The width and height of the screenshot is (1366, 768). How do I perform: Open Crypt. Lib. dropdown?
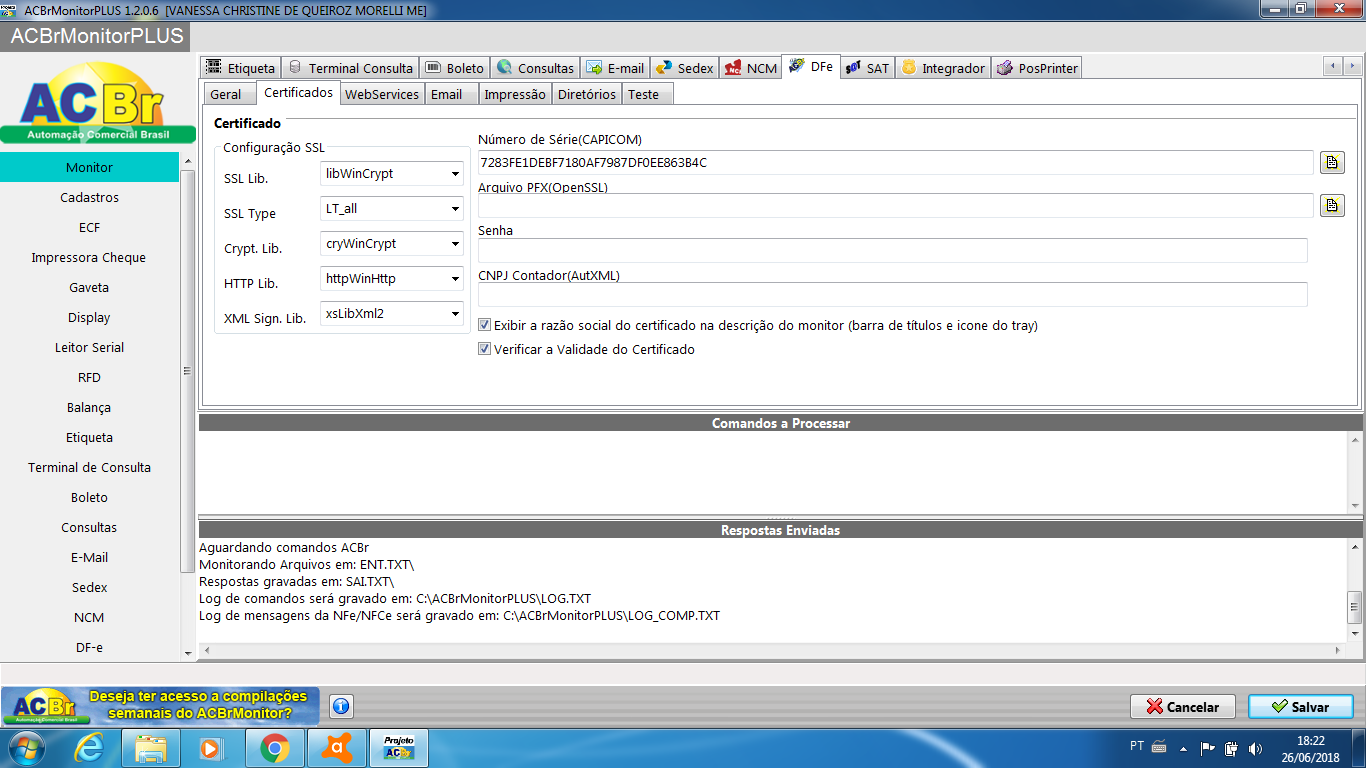(x=455, y=244)
